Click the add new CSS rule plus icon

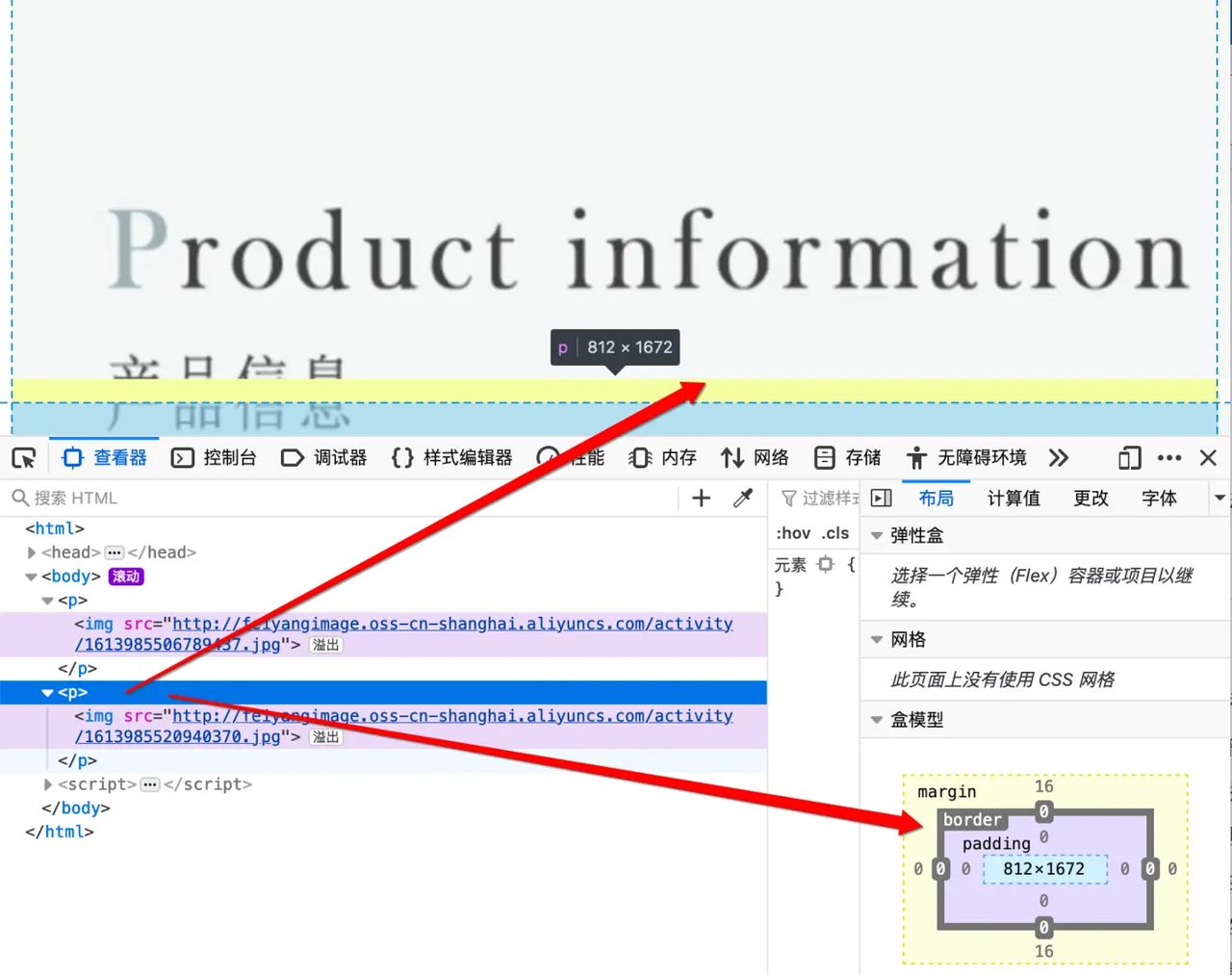(x=701, y=498)
